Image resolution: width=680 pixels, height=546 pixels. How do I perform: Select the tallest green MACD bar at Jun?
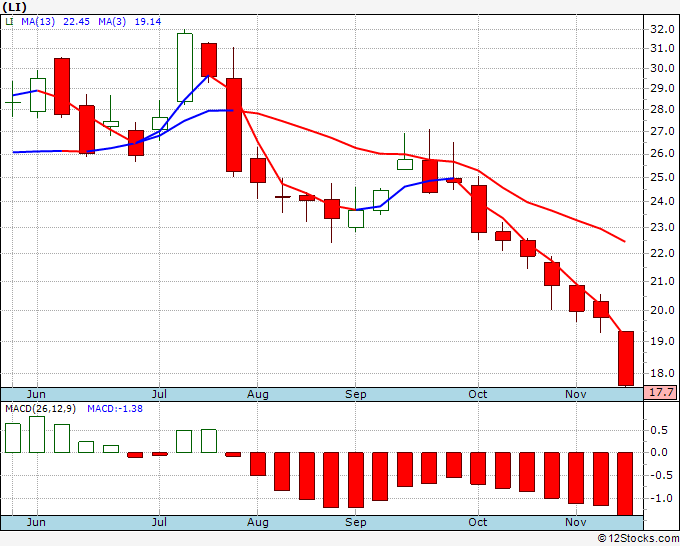(37, 435)
